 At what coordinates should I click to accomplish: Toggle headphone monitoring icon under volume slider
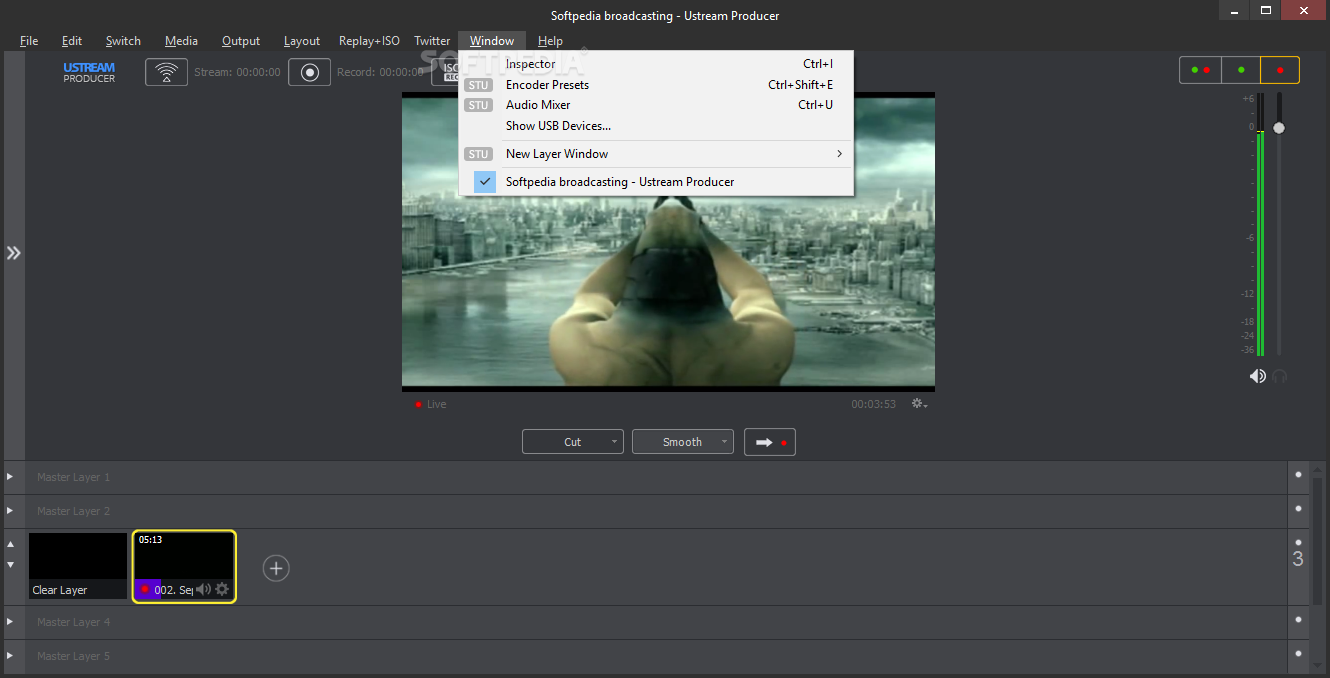click(x=1280, y=376)
